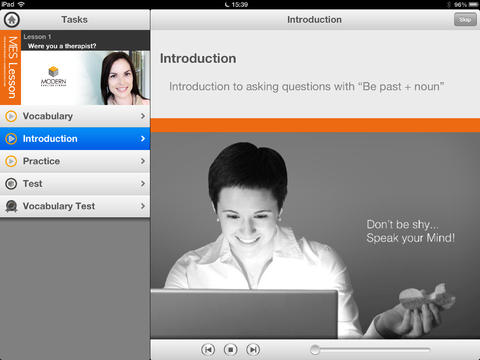Click the lesson thumbnail with woman's photo
The width and height of the screenshot is (480, 360).
(85, 78)
